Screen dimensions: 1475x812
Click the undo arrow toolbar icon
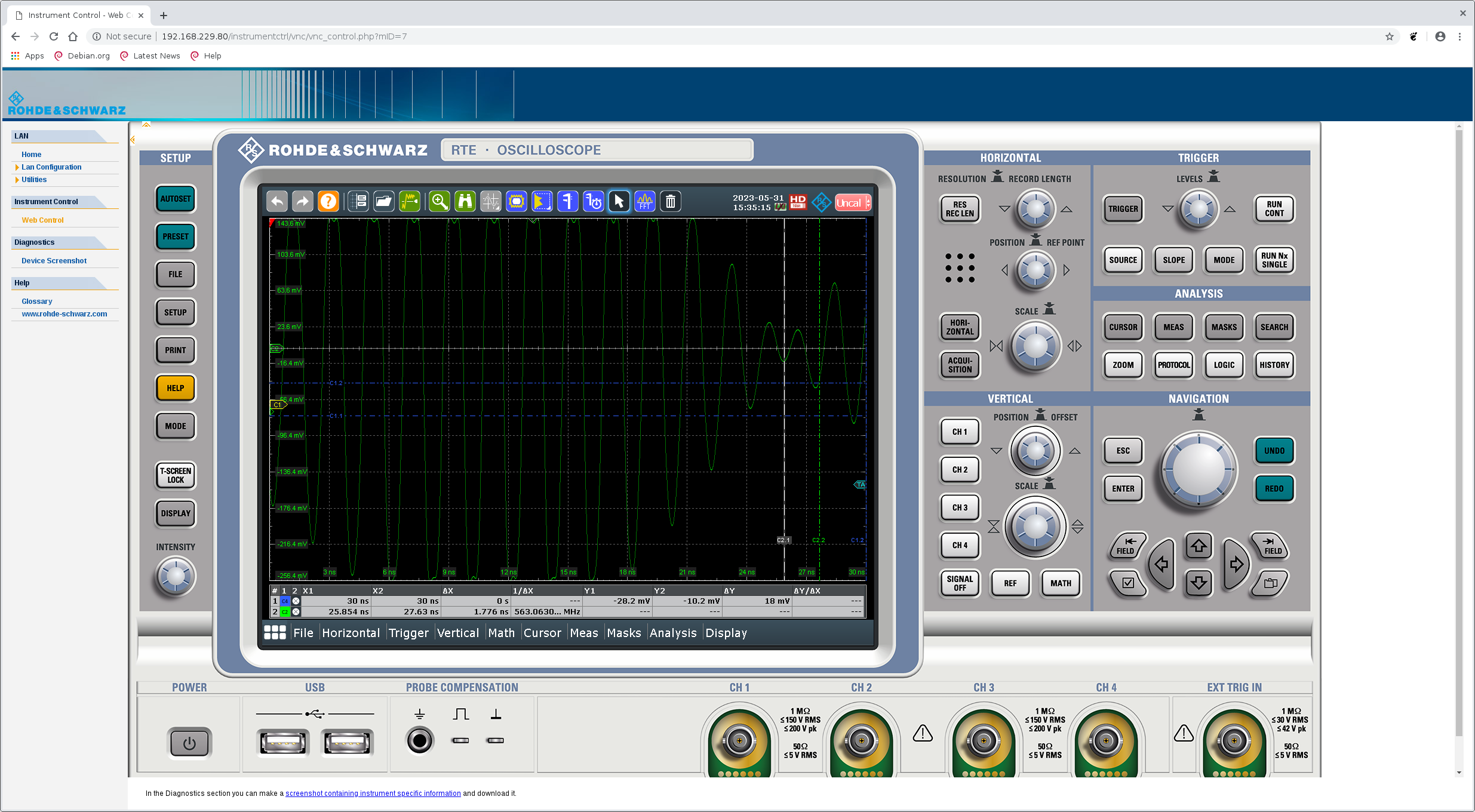click(x=277, y=202)
